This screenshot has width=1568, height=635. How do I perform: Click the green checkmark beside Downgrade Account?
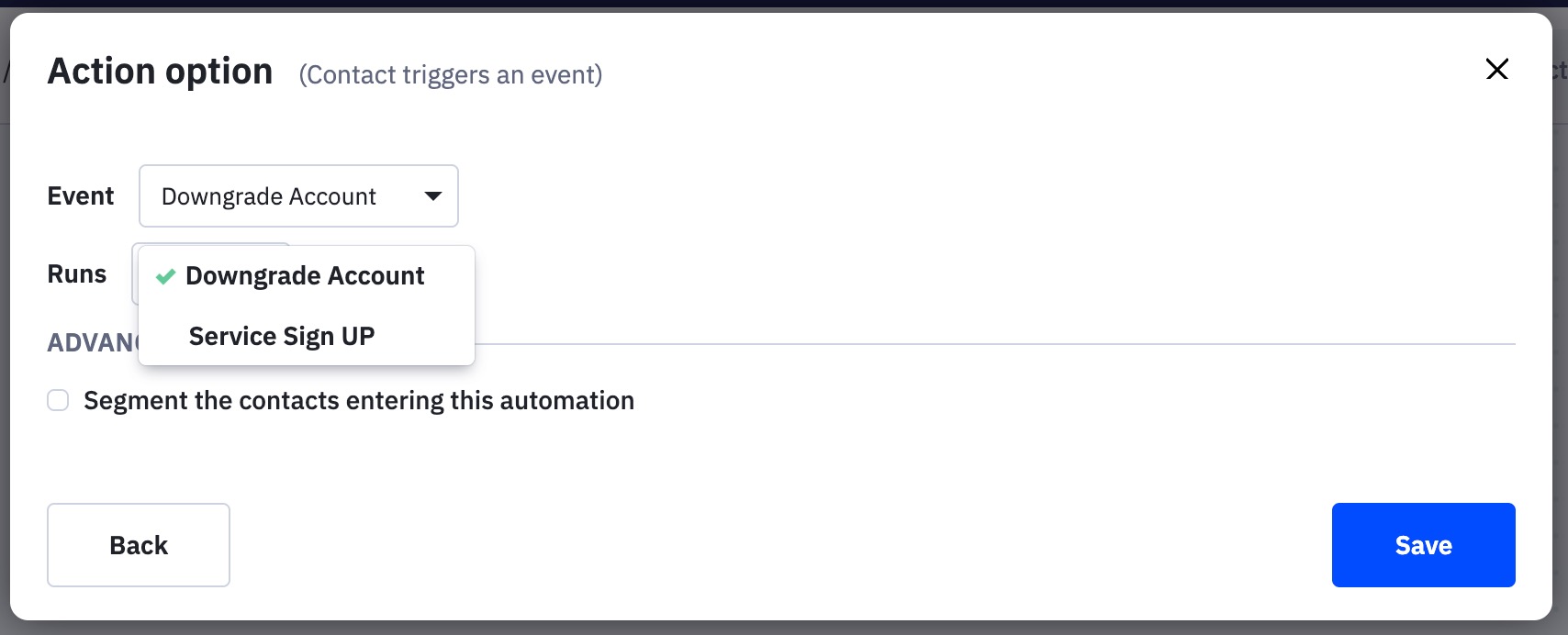click(x=165, y=275)
